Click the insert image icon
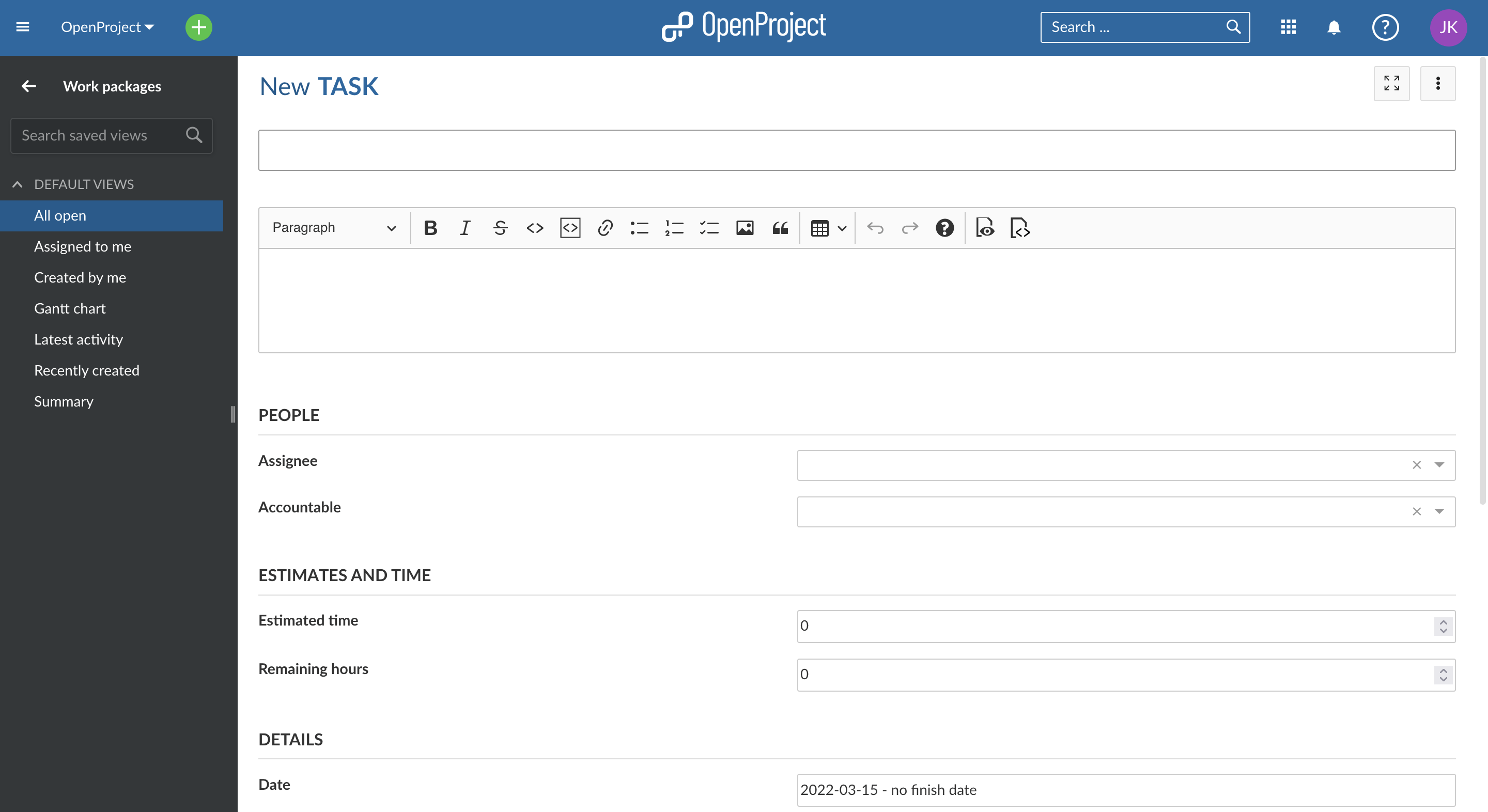The width and height of the screenshot is (1488, 812). (744, 228)
